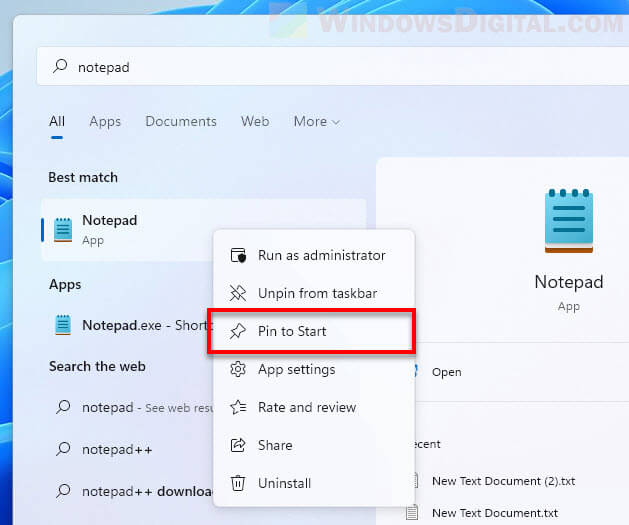
Task: Click the 'notepad - See web results' suggestion
Action: [128, 407]
